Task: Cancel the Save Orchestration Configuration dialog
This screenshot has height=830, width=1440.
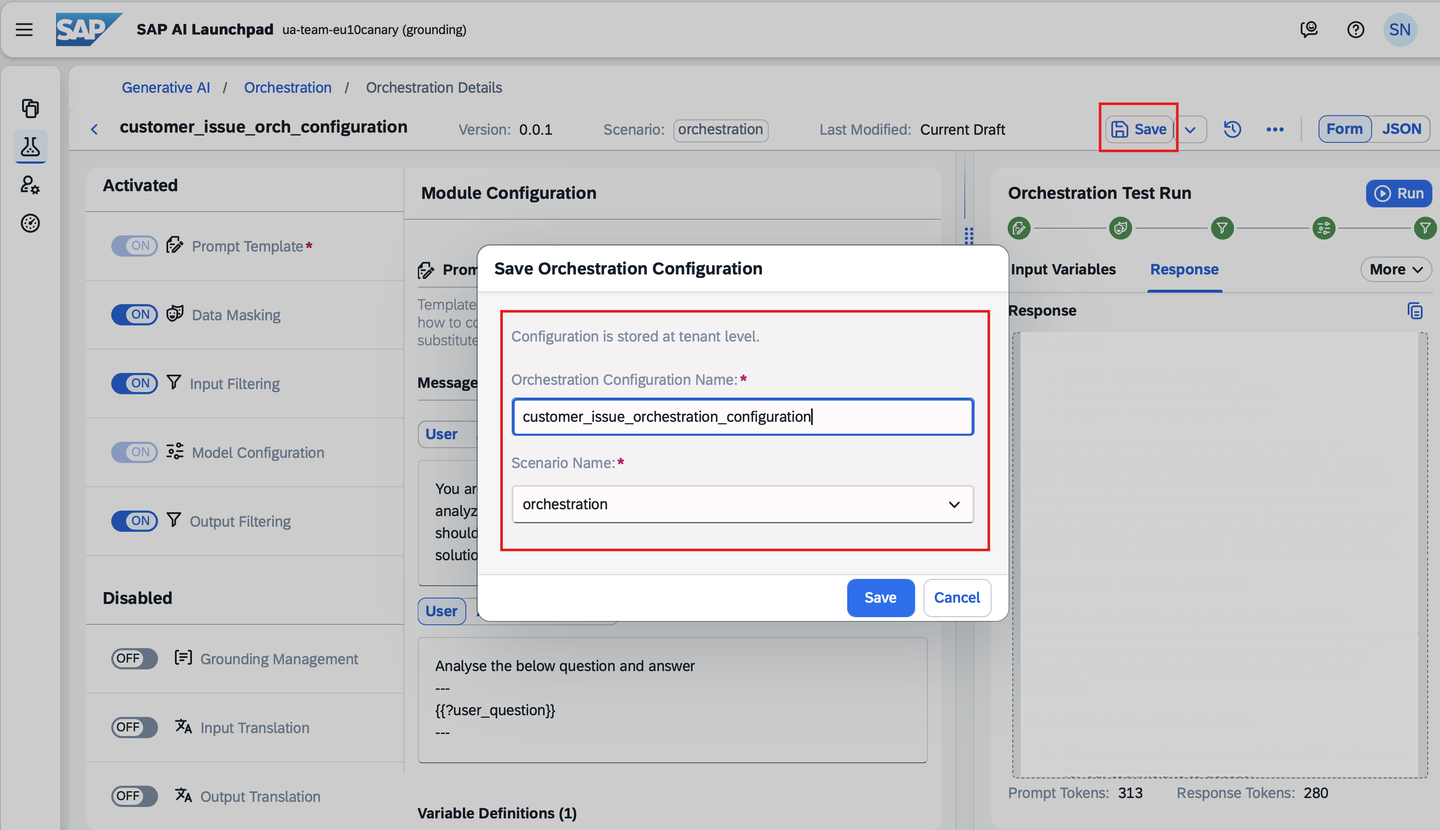Action: pos(957,597)
